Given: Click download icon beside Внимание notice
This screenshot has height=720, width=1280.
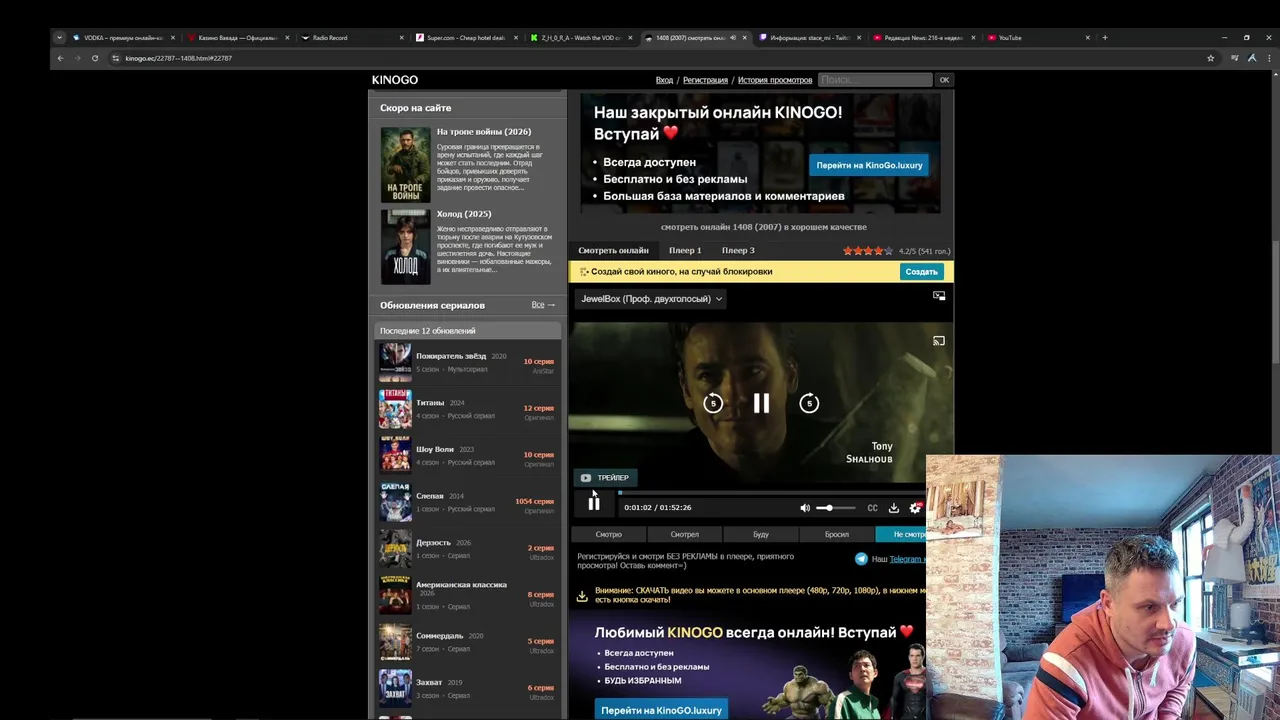Looking at the screenshot, I should coord(582,596).
